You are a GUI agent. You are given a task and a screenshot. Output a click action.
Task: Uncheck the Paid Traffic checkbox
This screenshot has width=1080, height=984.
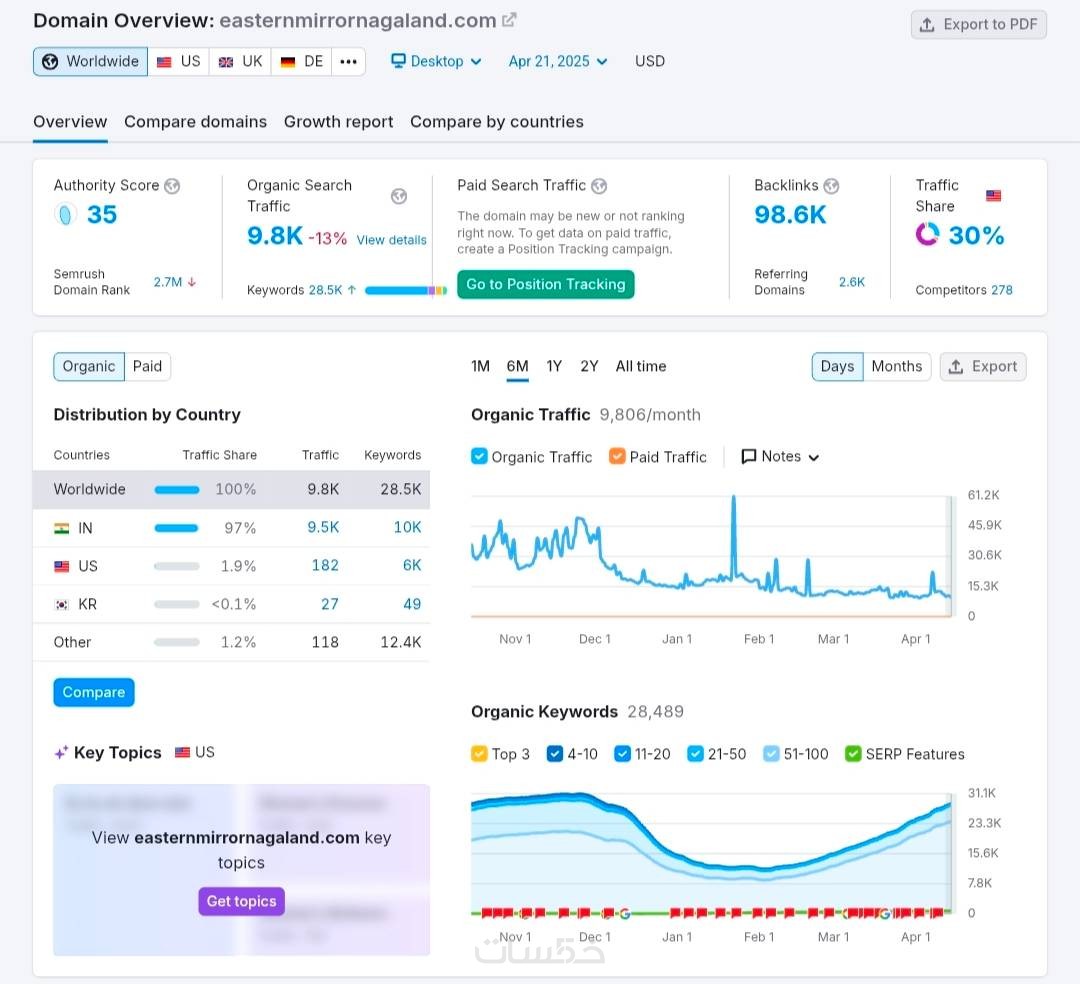click(x=617, y=456)
